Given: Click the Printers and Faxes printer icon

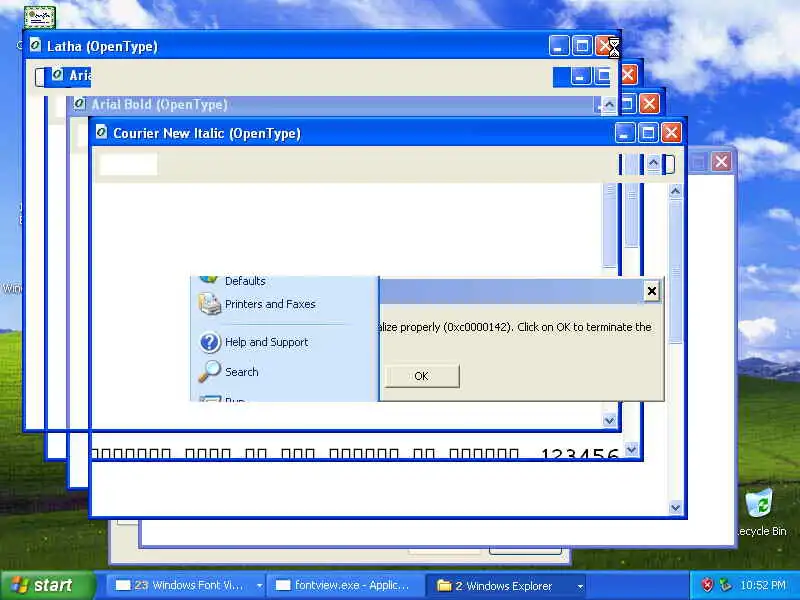Looking at the screenshot, I should click(209, 304).
